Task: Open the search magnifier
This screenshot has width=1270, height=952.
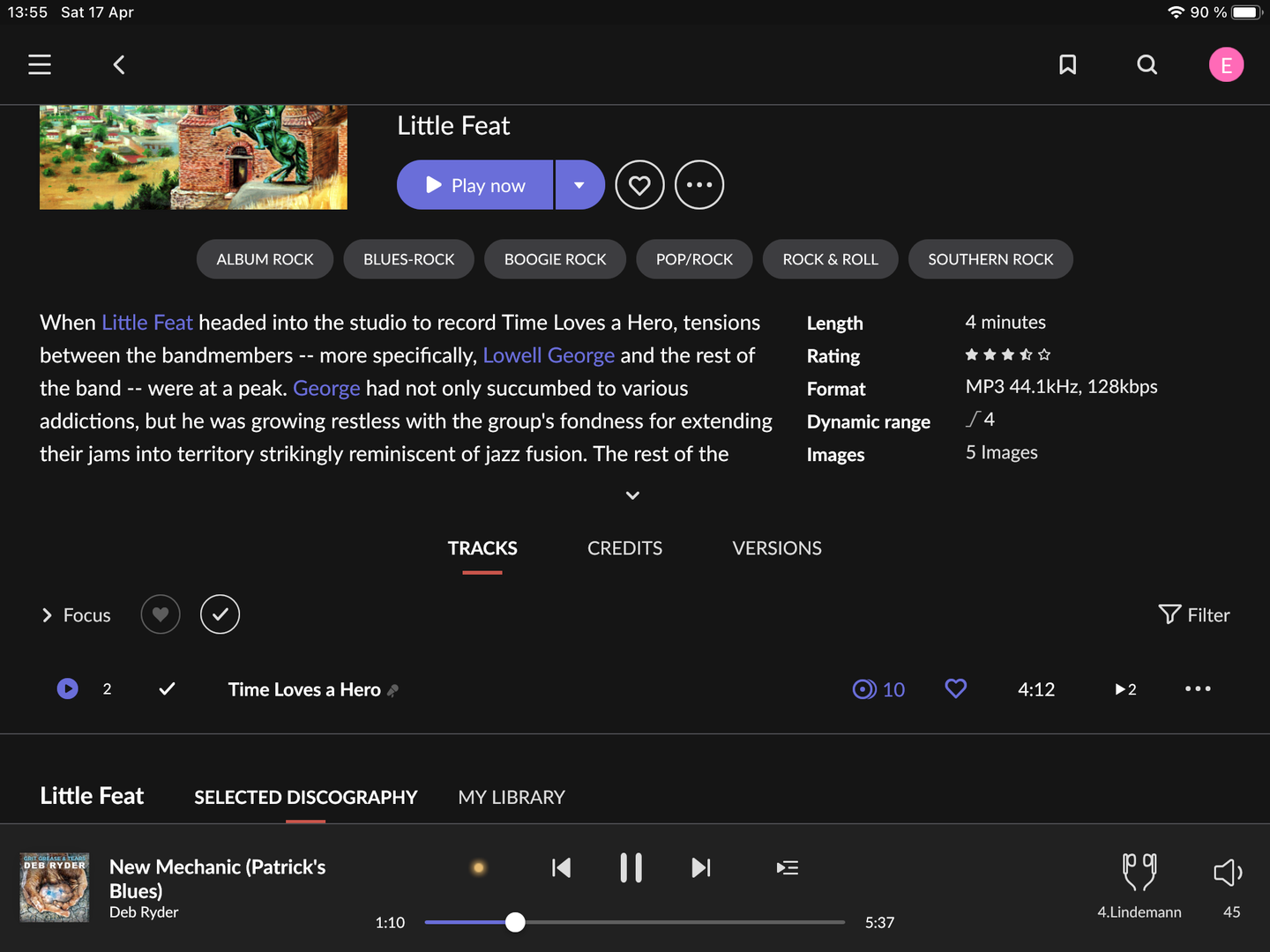Action: coord(1147,64)
